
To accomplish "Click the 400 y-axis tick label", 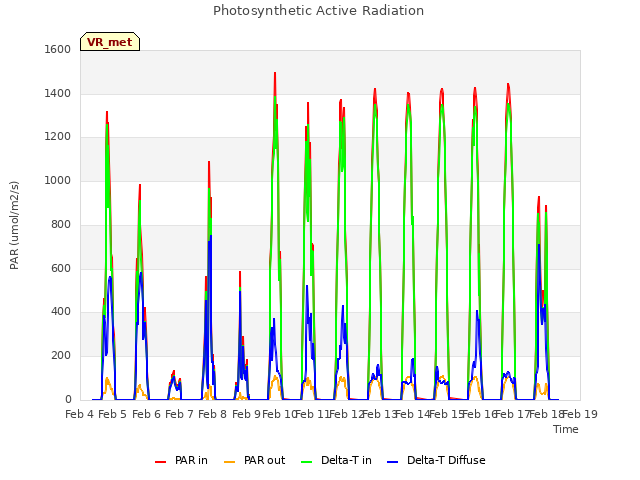I will tap(61, 312).
